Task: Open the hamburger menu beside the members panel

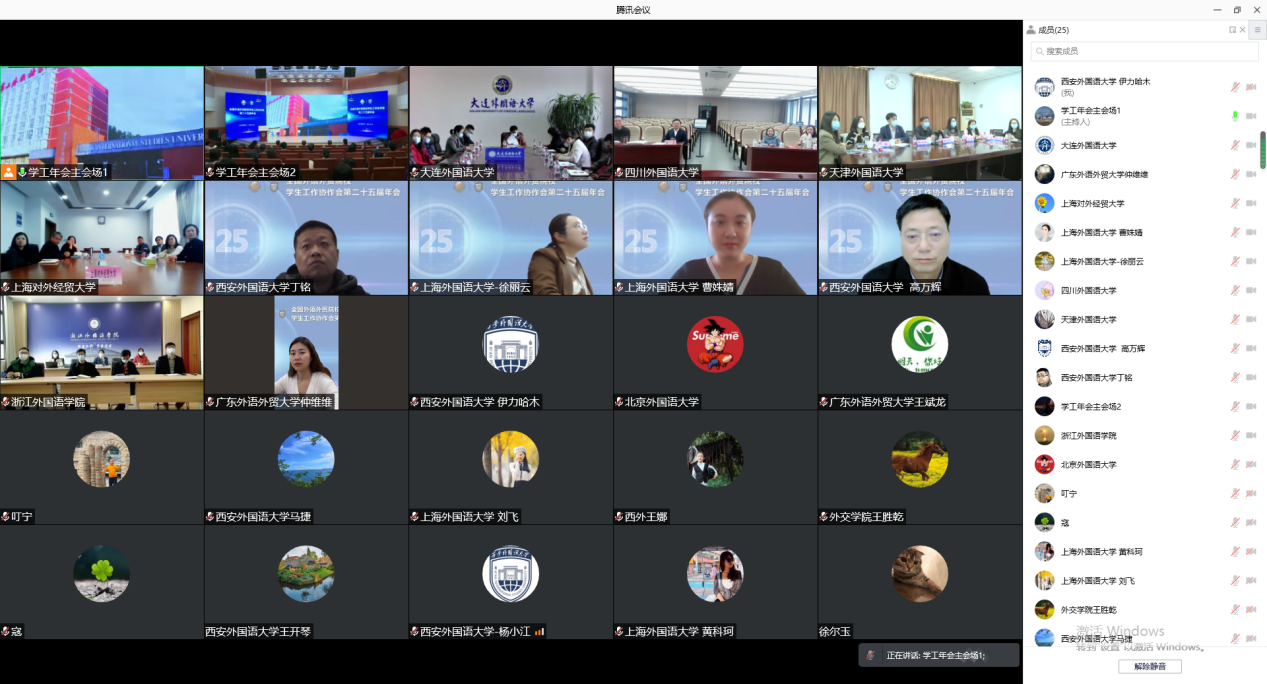Action: pyautogui.click(x=1258, y=30)
